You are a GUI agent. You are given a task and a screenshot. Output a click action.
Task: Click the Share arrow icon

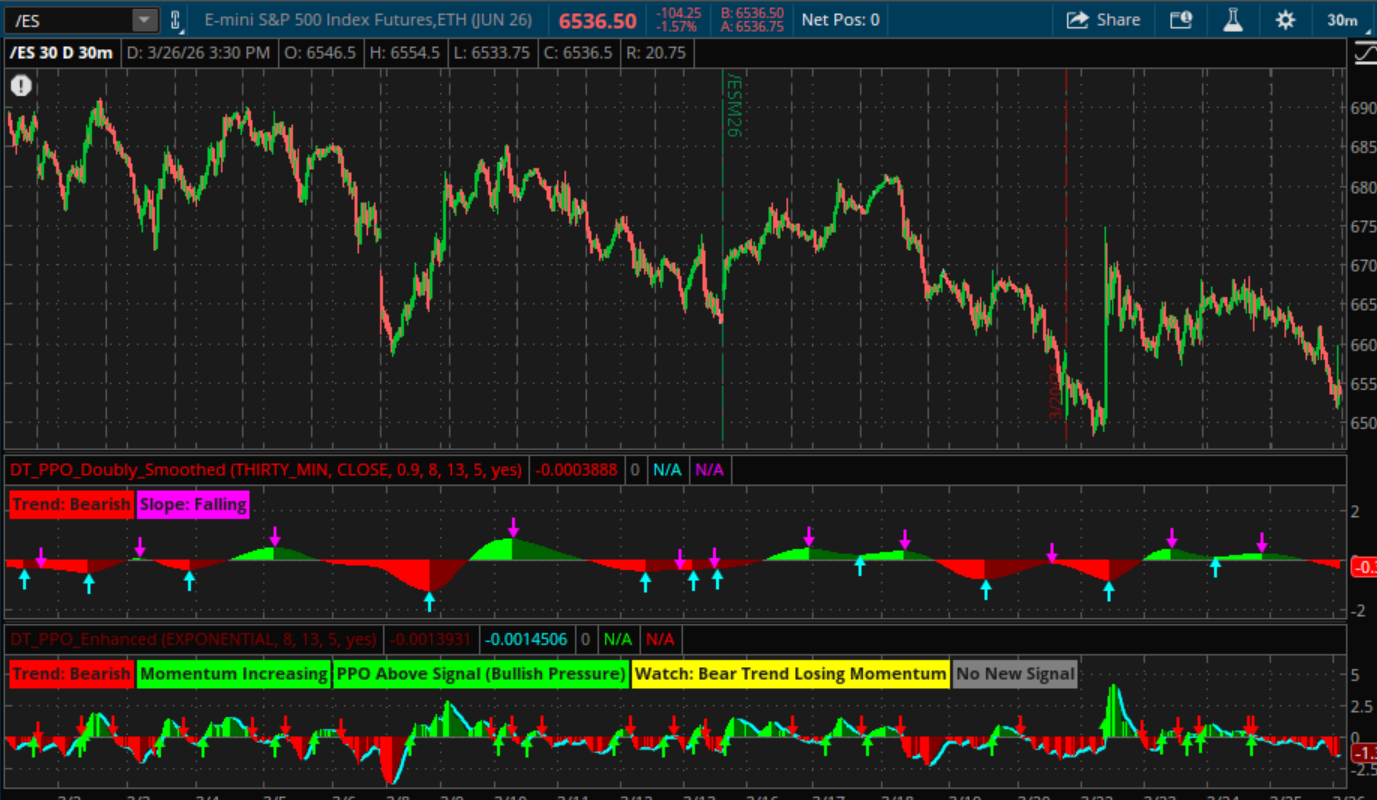click(1077, 20)
